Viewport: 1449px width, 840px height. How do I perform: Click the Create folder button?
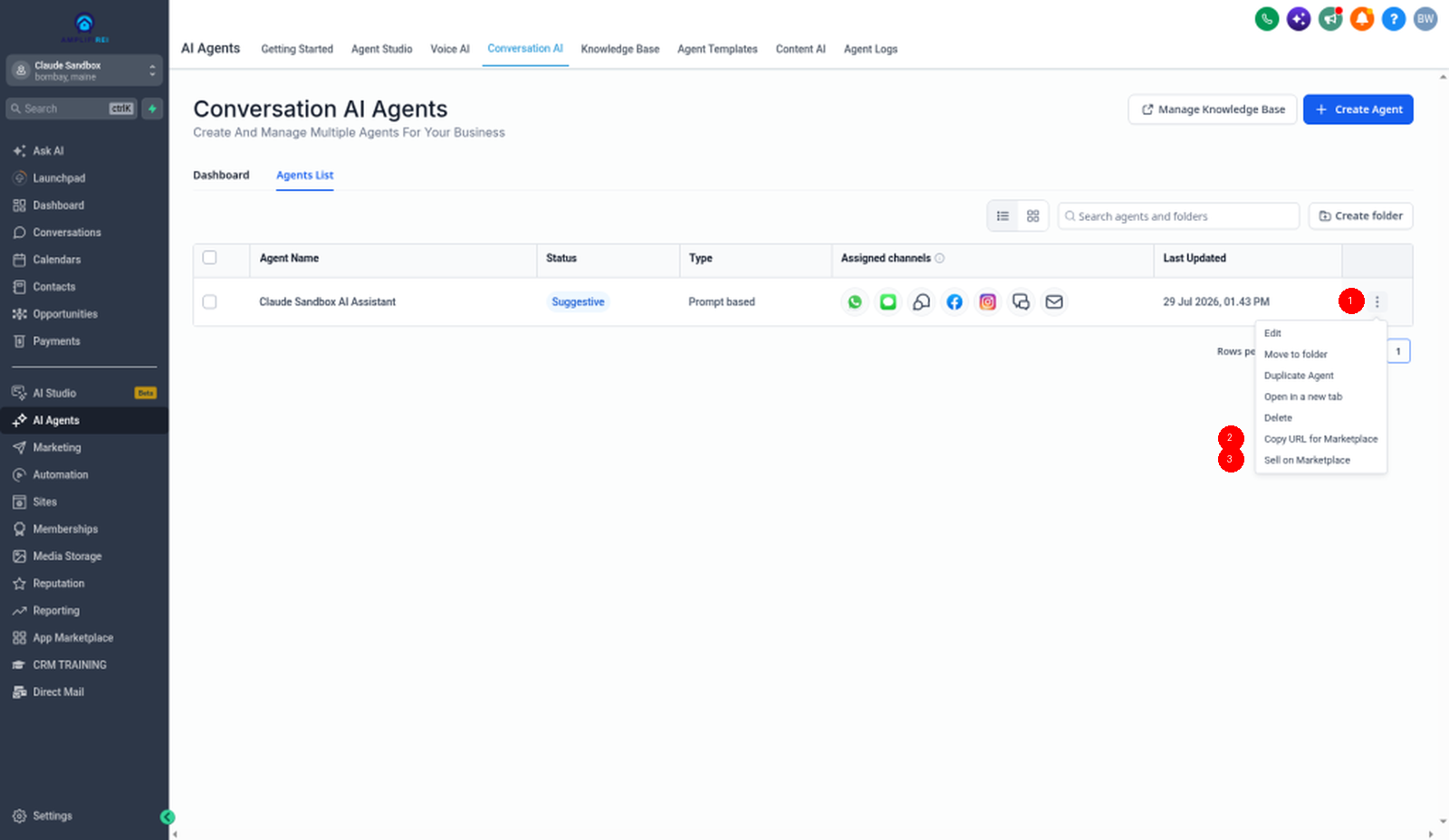pos(1360,216)
